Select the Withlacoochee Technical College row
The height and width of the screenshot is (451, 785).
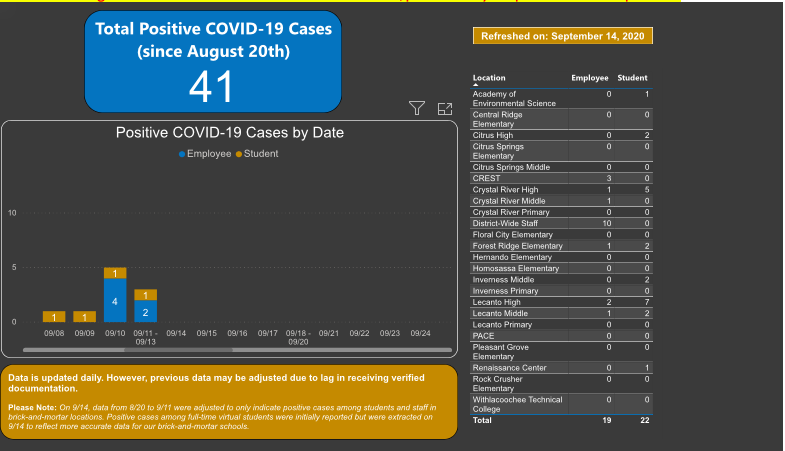[x=562, y=404]
